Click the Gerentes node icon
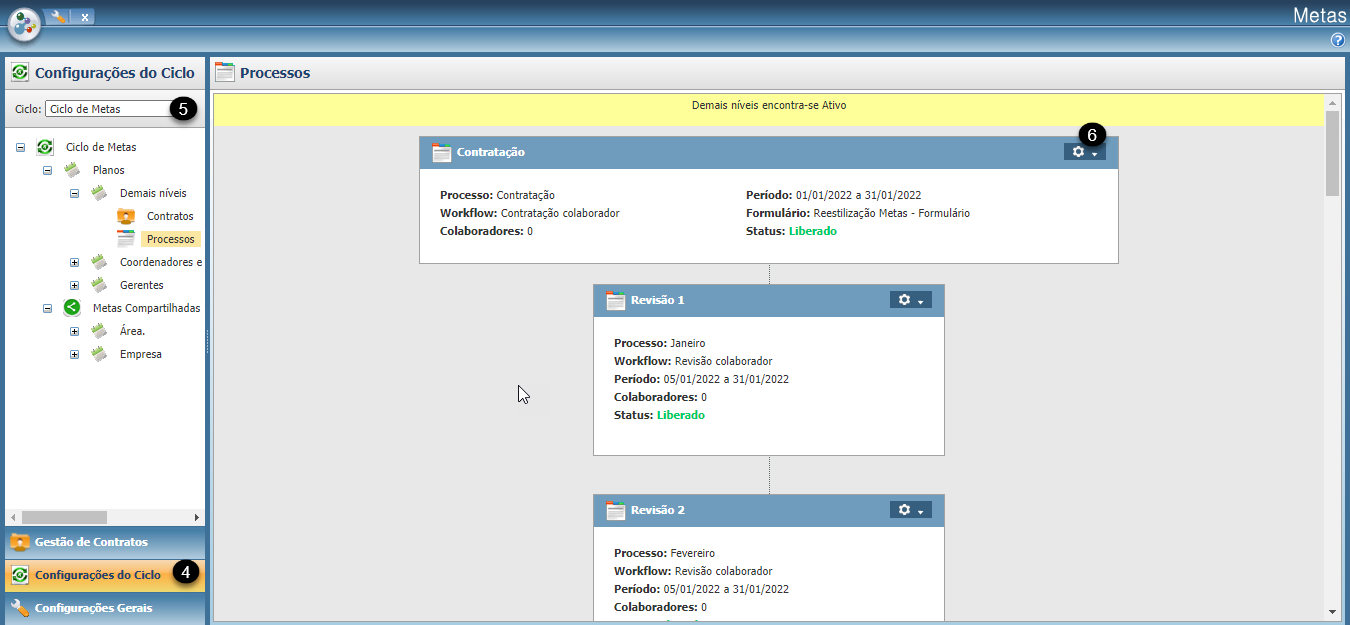The image size is (1350, 625). coord(99,285)
